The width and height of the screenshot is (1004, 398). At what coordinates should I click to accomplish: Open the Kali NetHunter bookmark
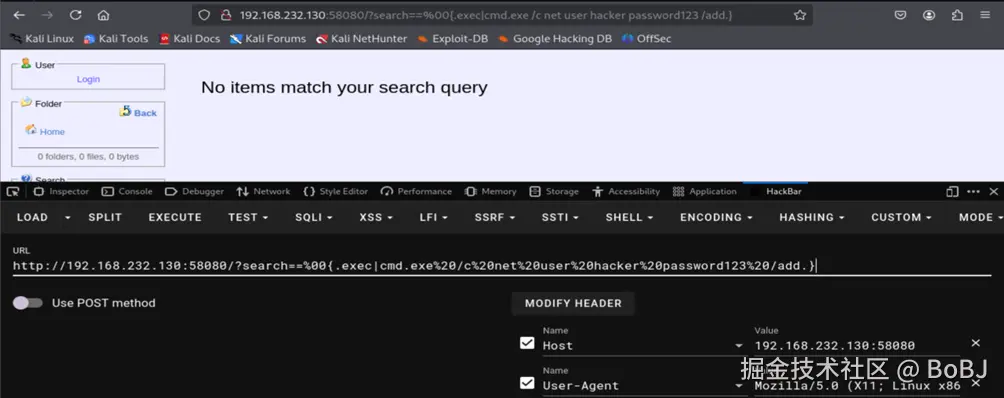pyautogui.click(x=361, y=38)
